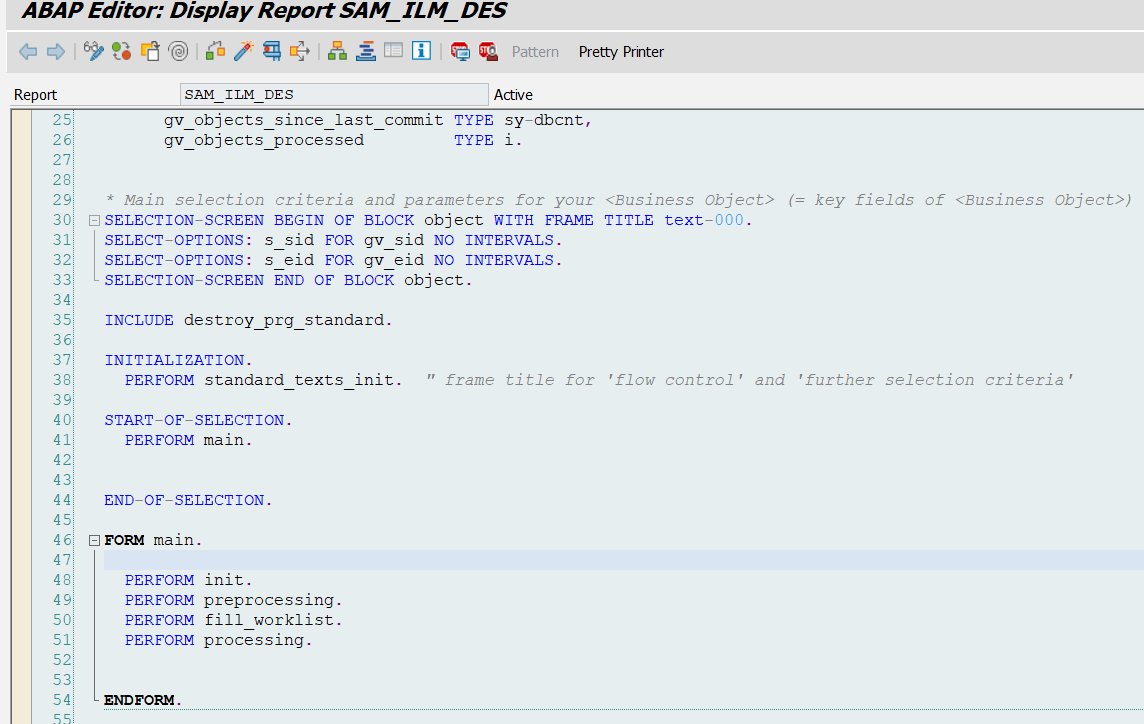Click the Display Object List spiral icon
This screenshot has width=1144, height=724.
175,51
